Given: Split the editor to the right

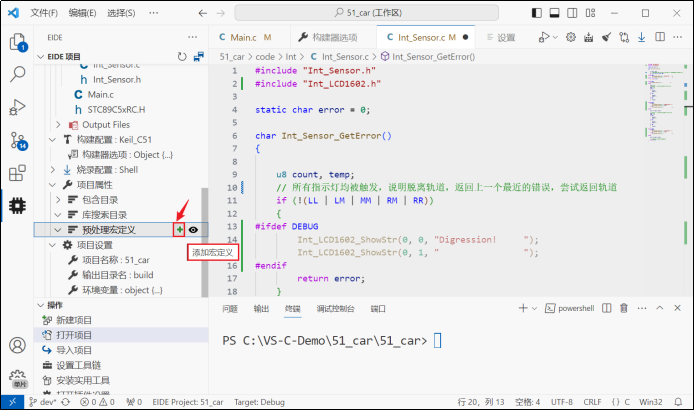Looking at the screenshot, I should [x=660, y=37].
